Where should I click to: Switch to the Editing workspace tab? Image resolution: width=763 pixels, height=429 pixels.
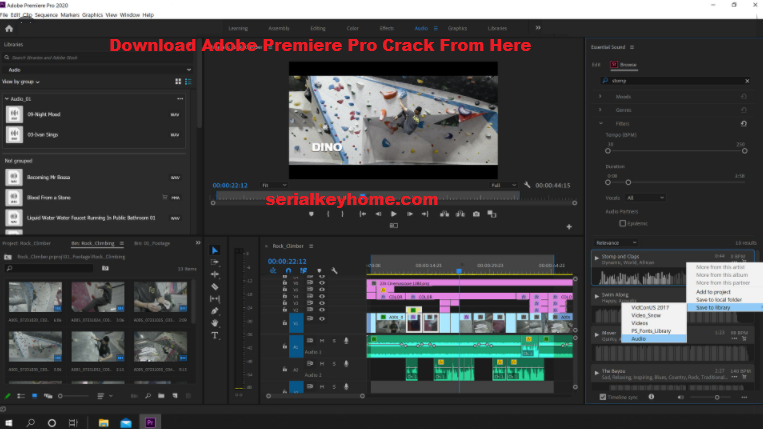tap(318, 28)
